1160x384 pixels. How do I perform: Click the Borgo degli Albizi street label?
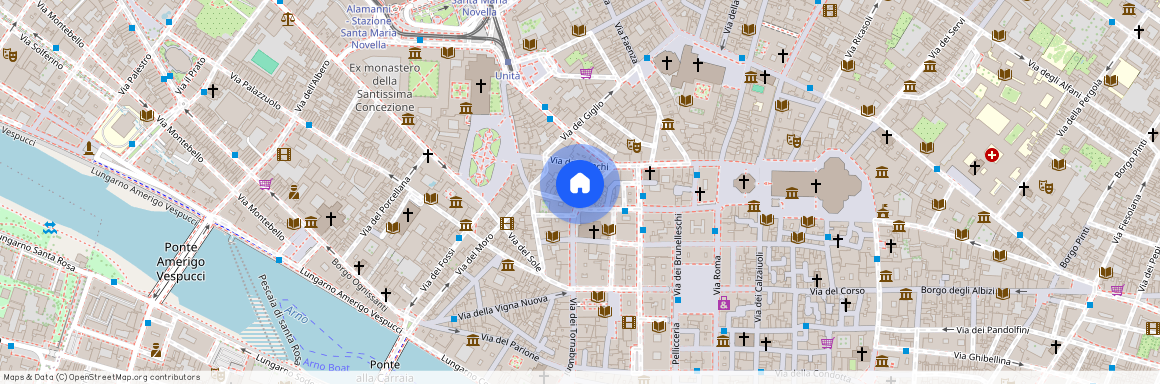coord(957,291)
